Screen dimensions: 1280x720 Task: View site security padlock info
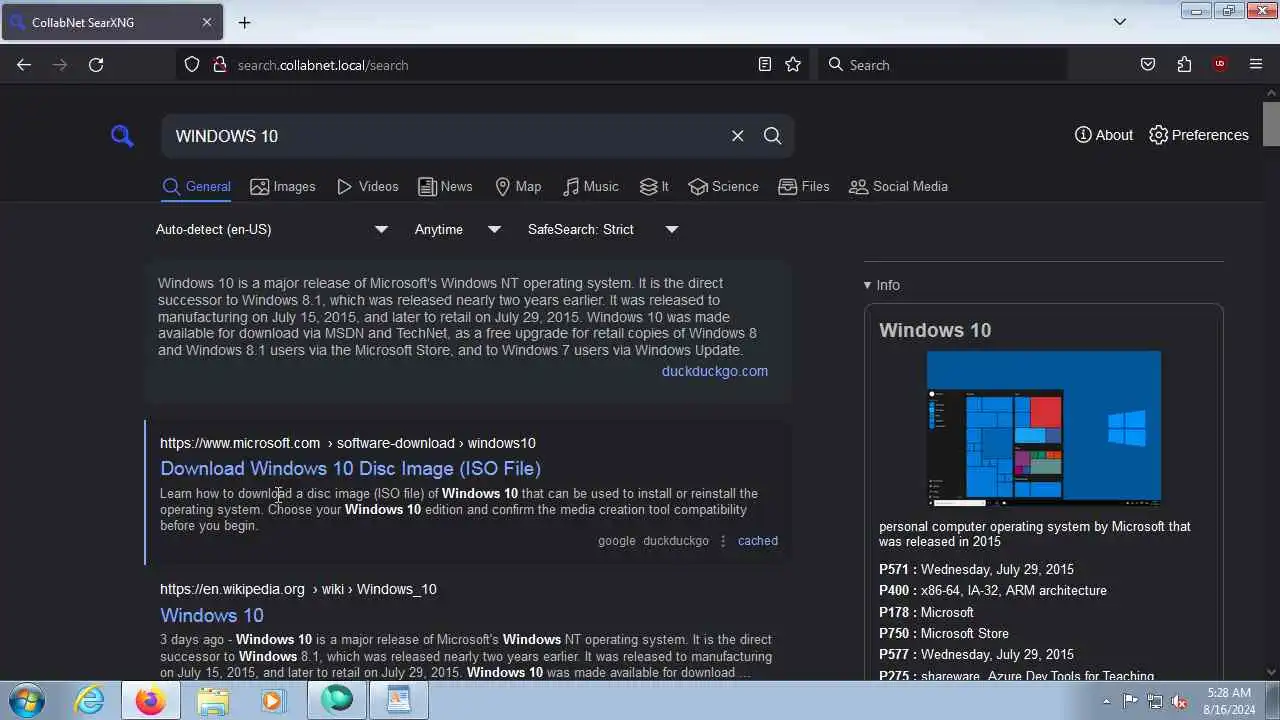click(x=220, y=64)
